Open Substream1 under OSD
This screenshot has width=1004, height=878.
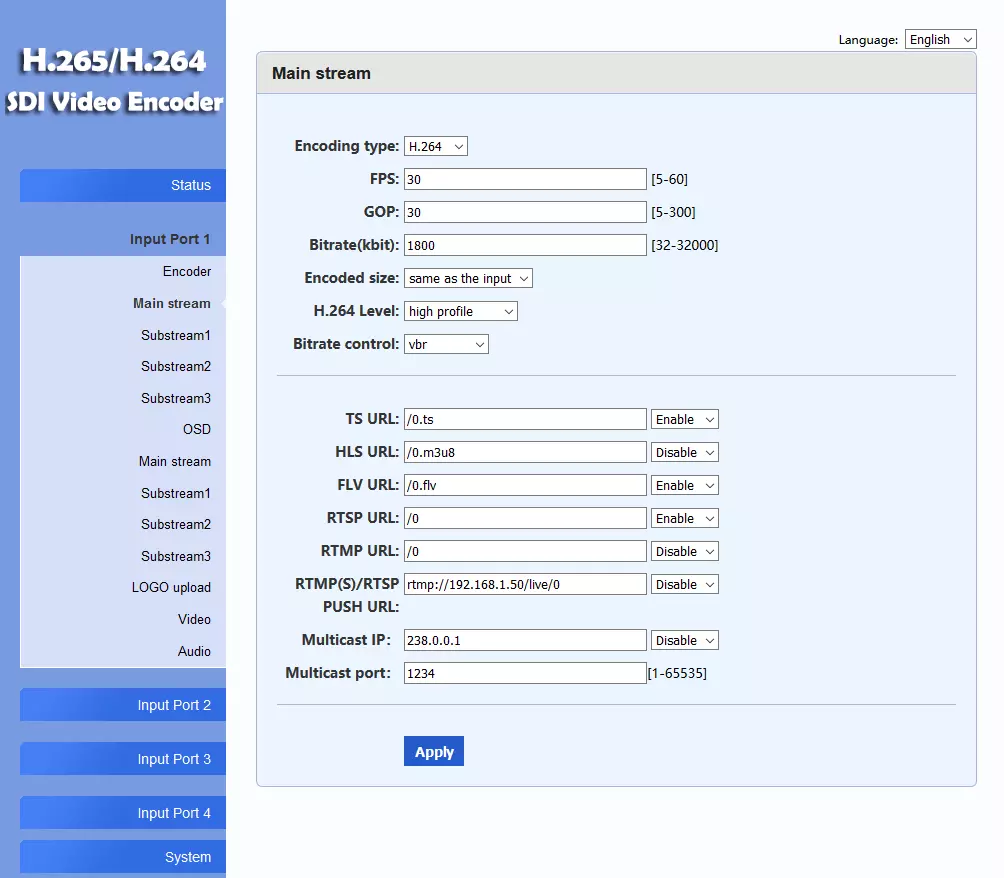pyautogui.click(x=175, y=493)
